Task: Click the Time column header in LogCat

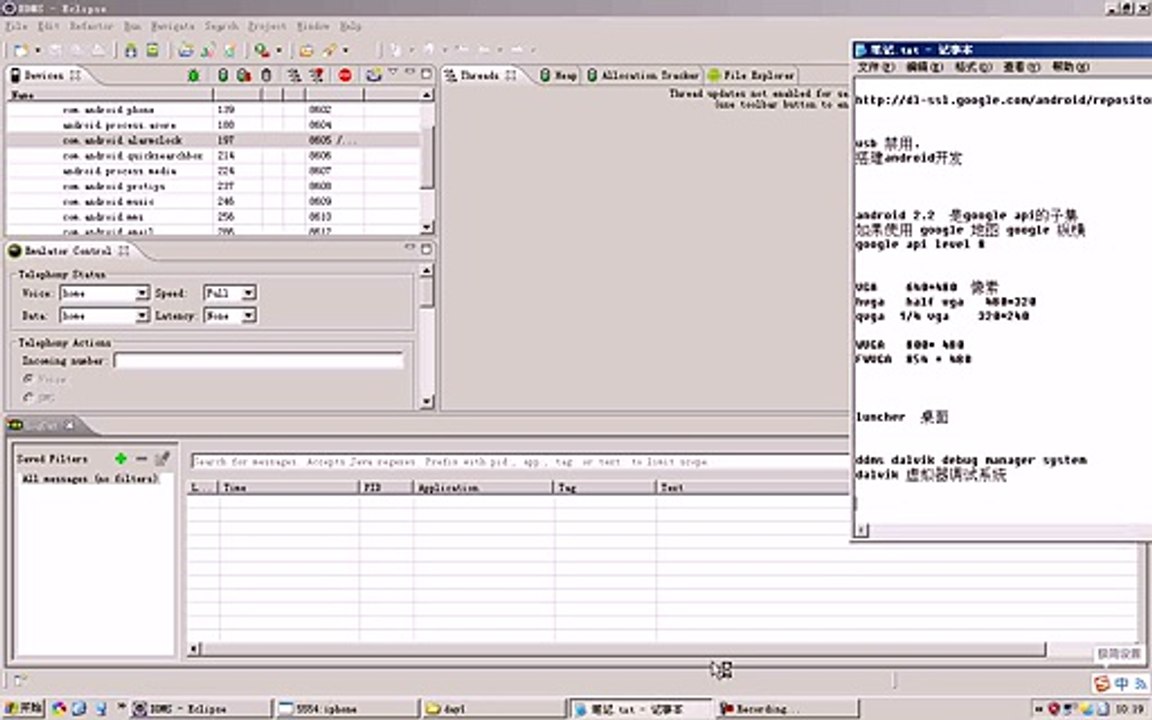Action: pyautogui.click(x=289, y=487)
